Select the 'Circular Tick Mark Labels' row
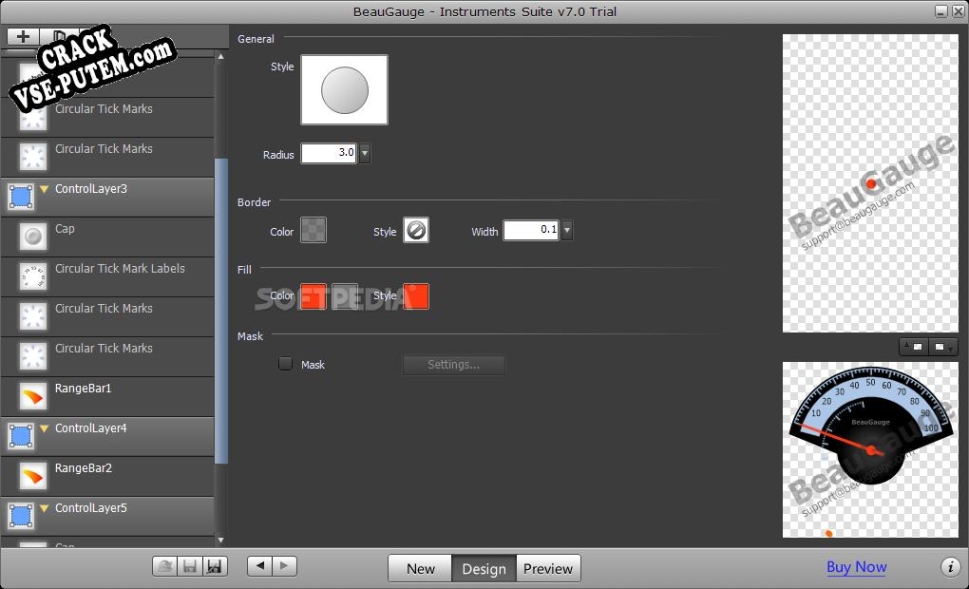Viewport: 969px width, 589px height. (x=108, y=276)
